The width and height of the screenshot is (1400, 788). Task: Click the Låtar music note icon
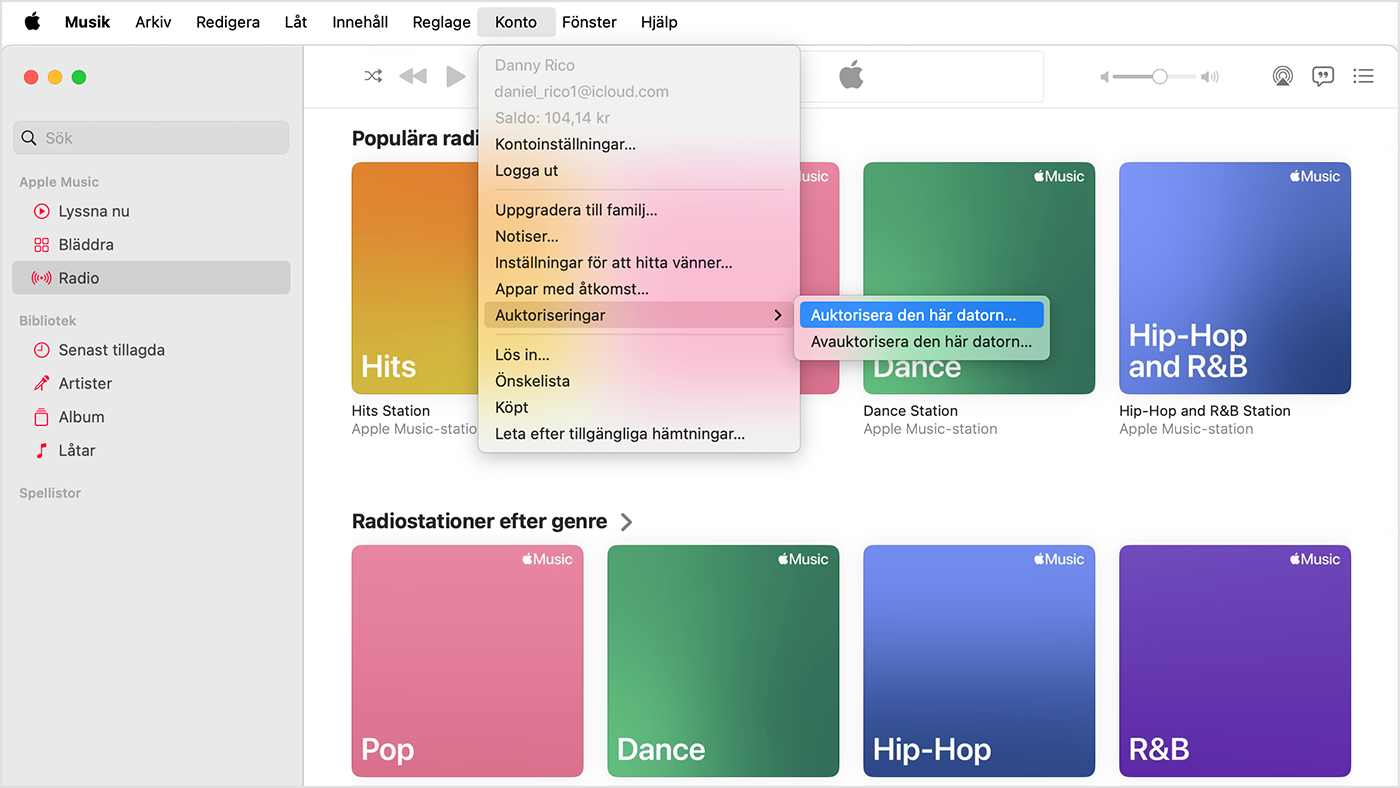click(x=41, y=450)
